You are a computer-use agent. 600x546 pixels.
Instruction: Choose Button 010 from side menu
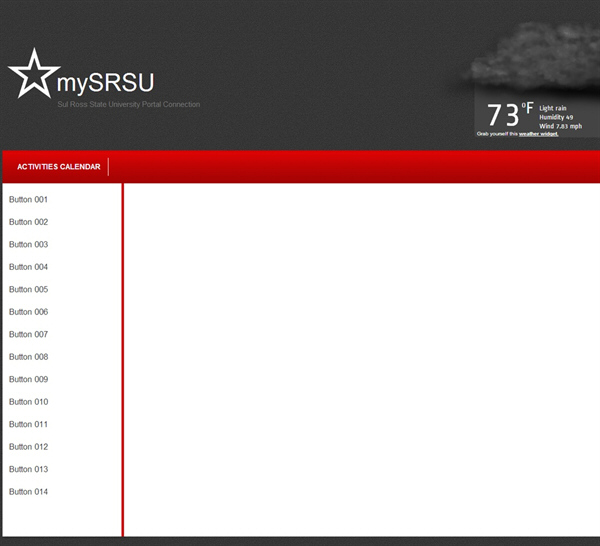(x=29, y=402)
